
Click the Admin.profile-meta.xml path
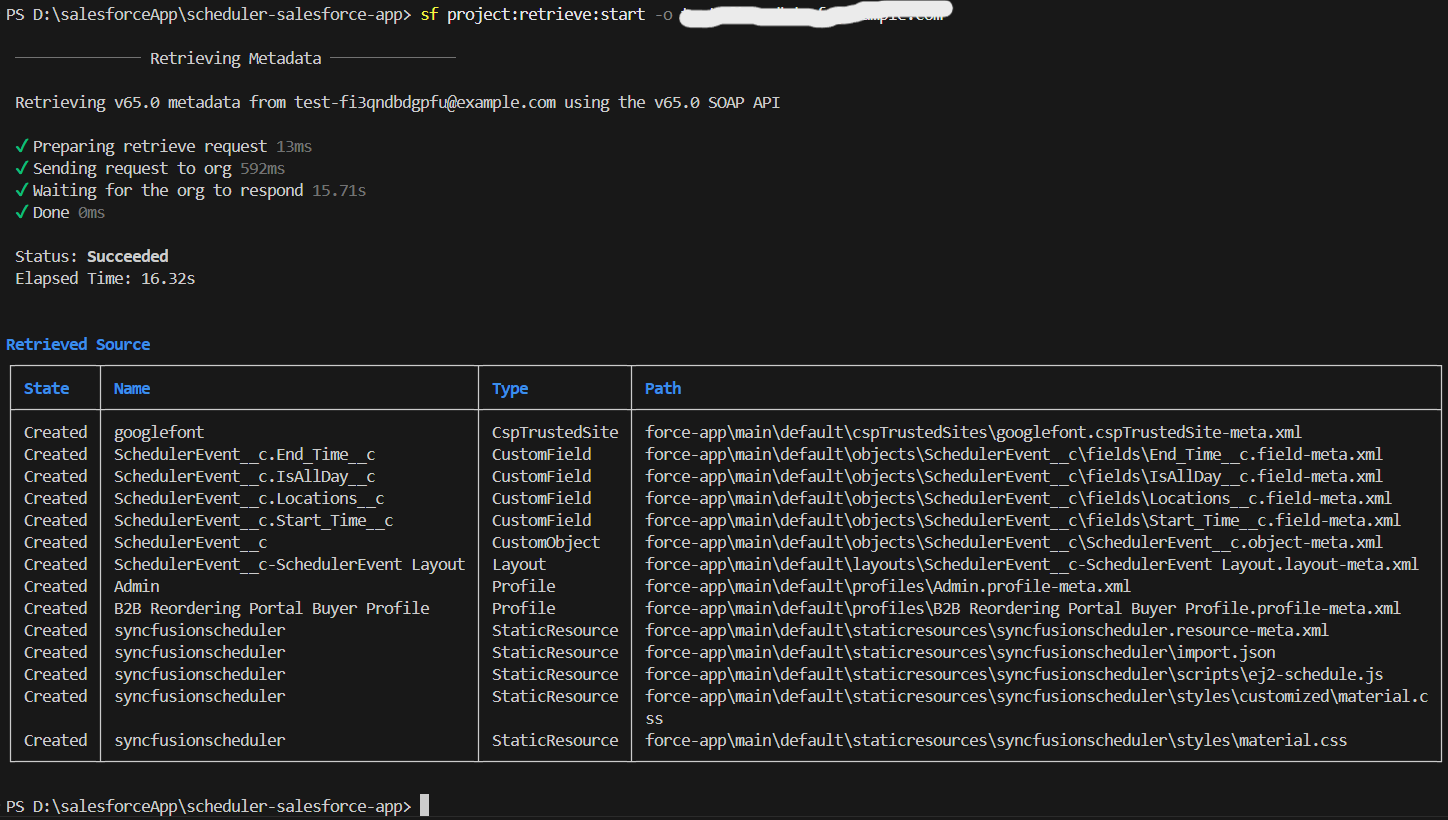coord(888,586)
